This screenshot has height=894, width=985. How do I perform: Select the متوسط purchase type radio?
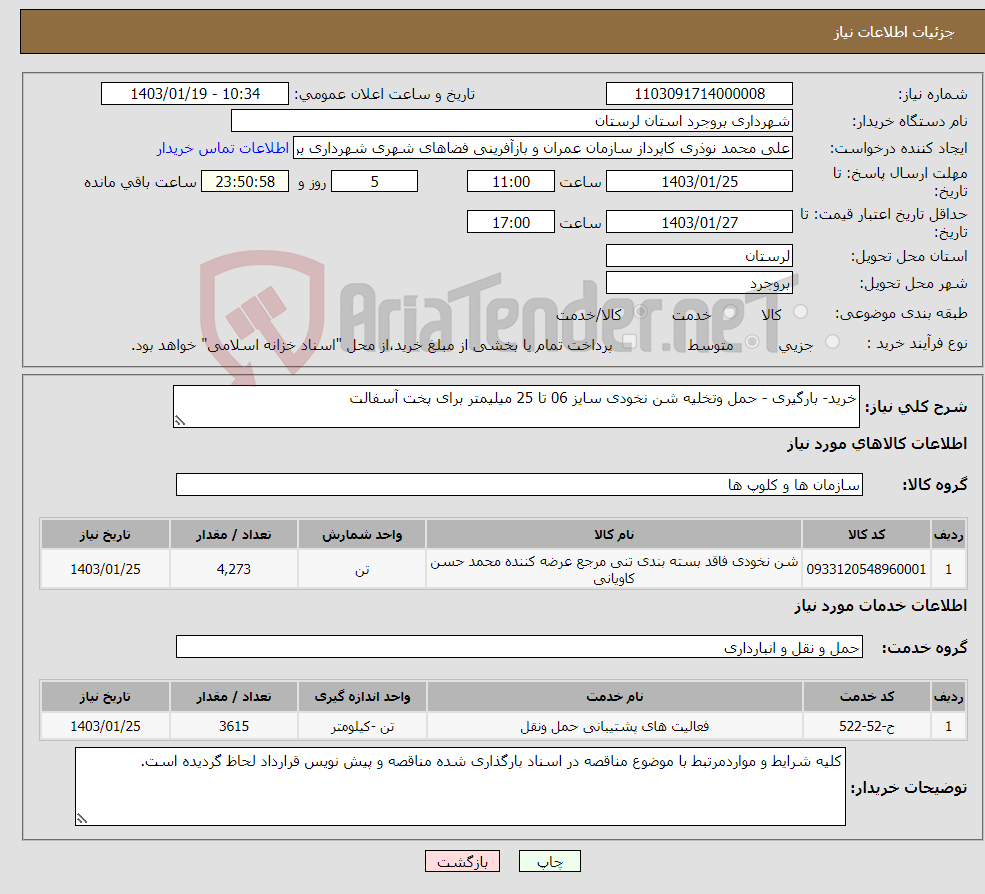pyautogui.click(x=752, y=342)
